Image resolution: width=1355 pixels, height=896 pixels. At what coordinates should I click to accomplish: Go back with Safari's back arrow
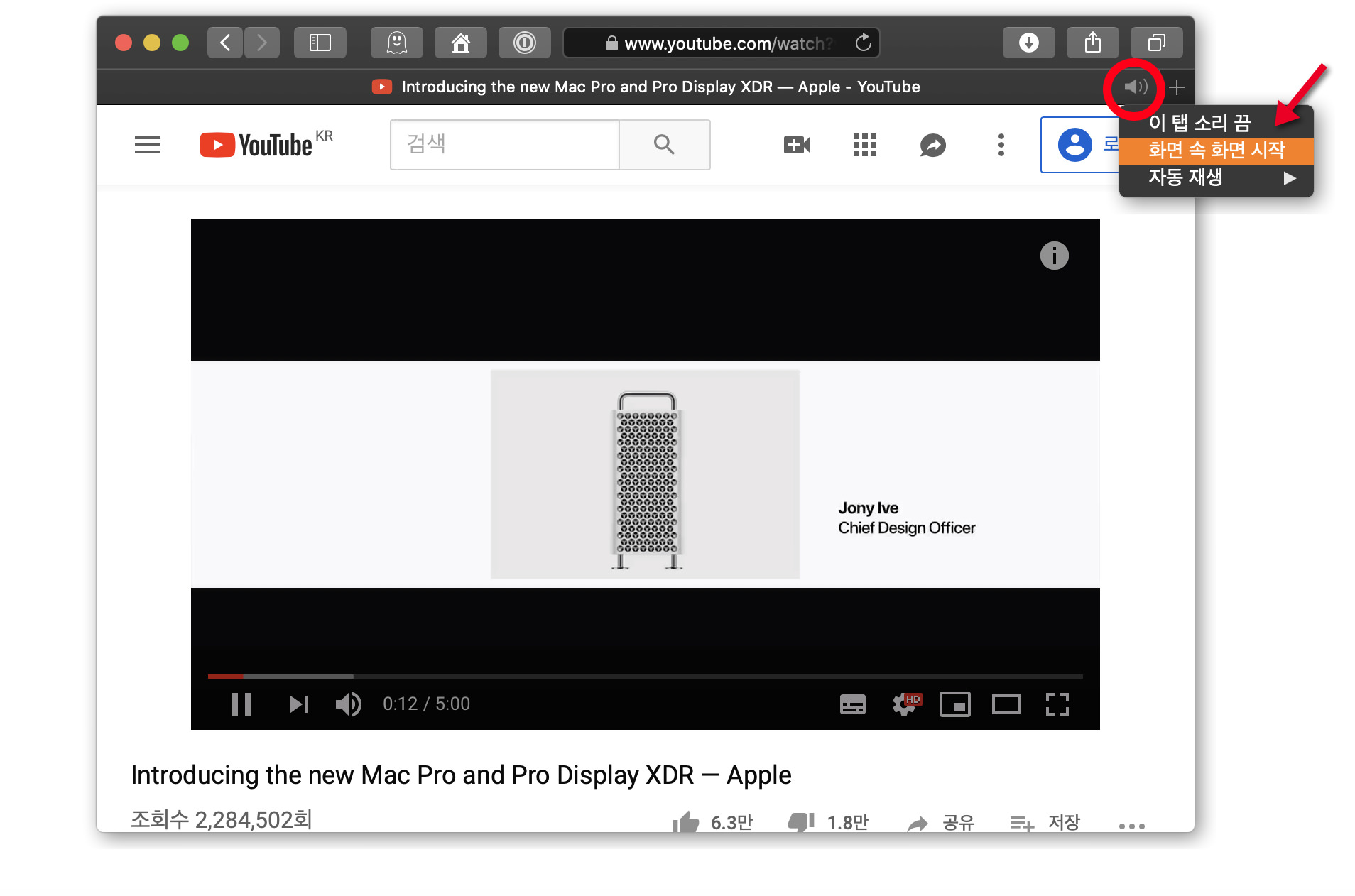(225, 43)
